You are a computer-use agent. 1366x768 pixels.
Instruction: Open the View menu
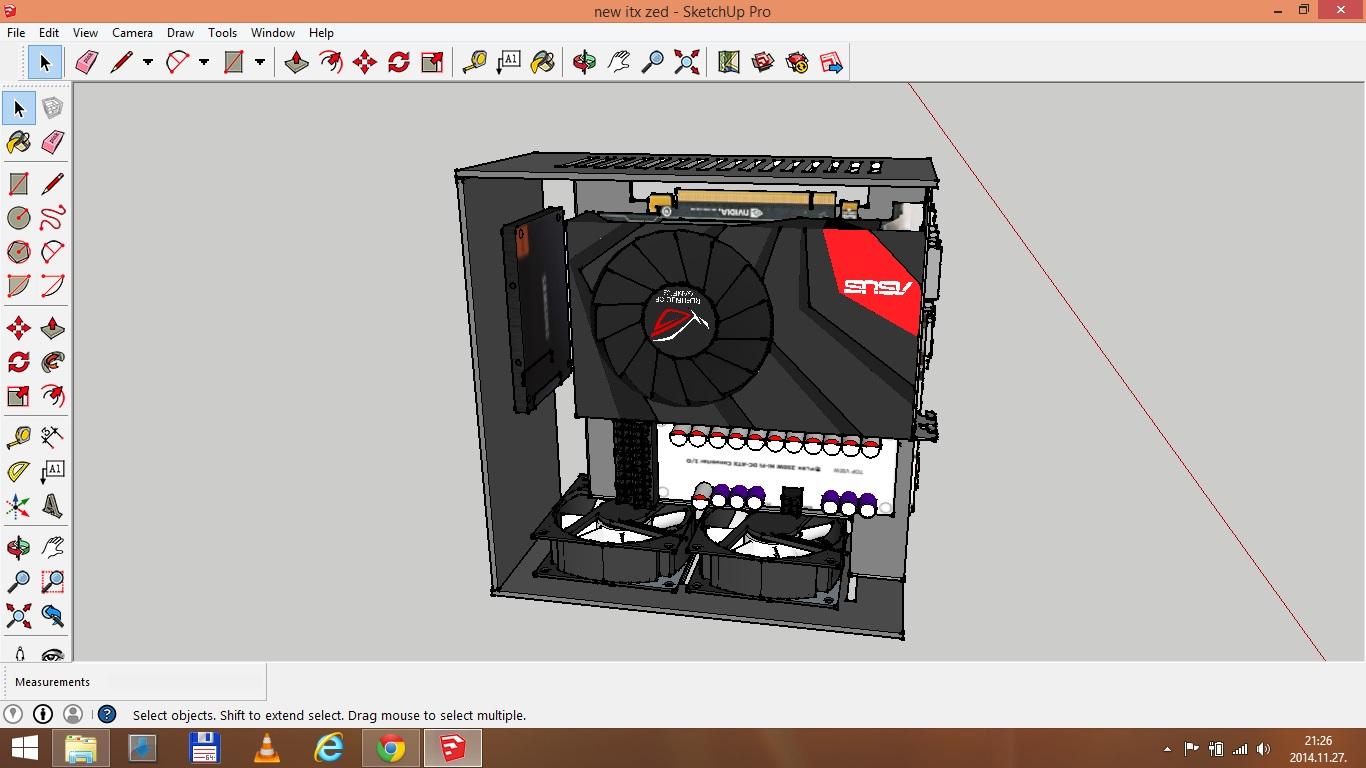point(85,33)
